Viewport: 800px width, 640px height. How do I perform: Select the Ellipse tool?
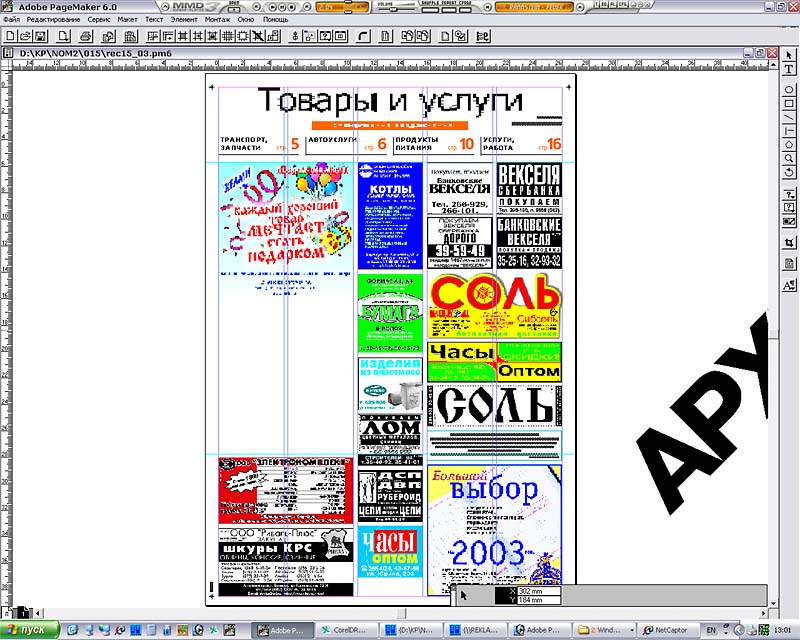coord(789,90)
